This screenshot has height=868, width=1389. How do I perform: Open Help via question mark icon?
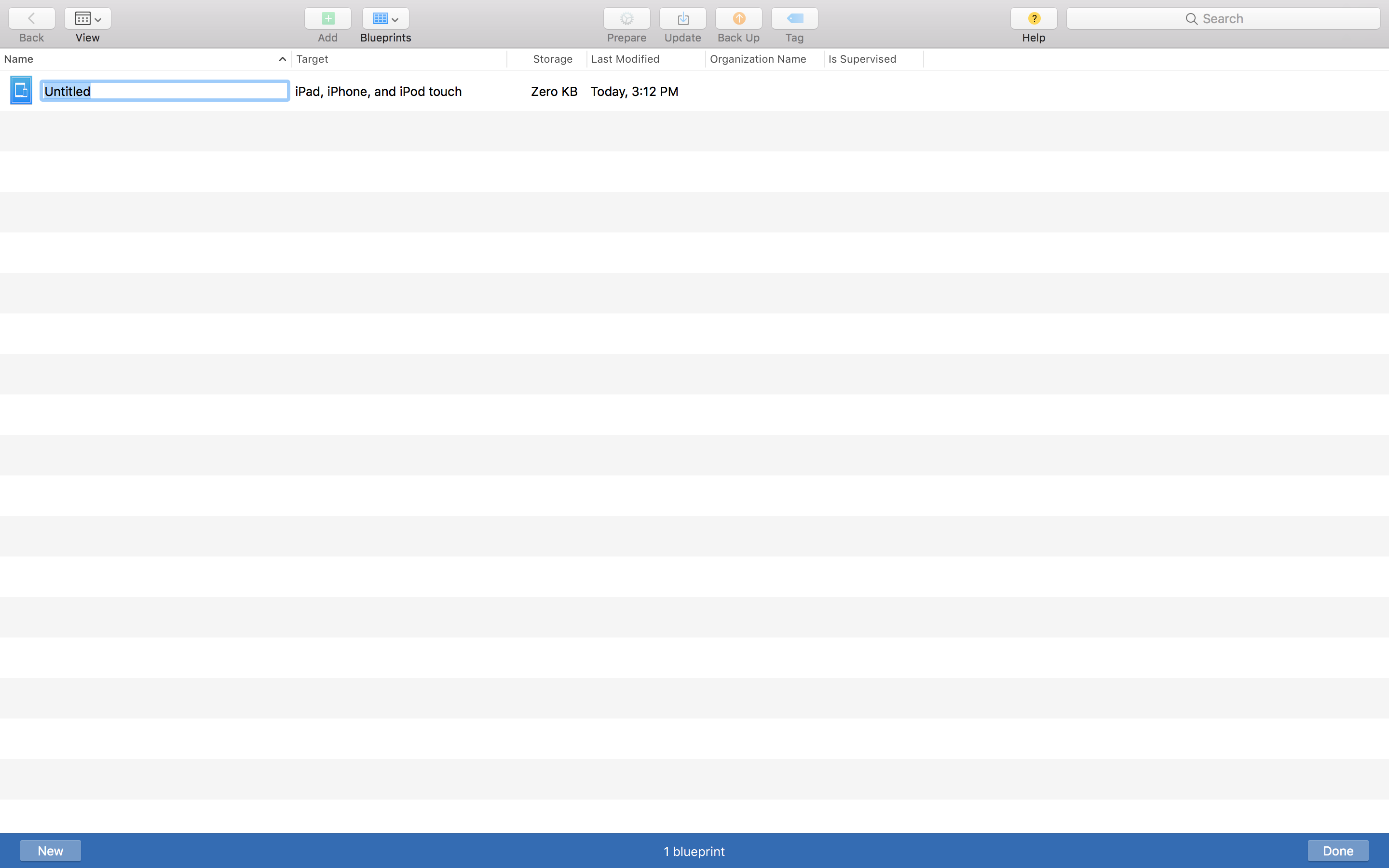coord(1033,18)
